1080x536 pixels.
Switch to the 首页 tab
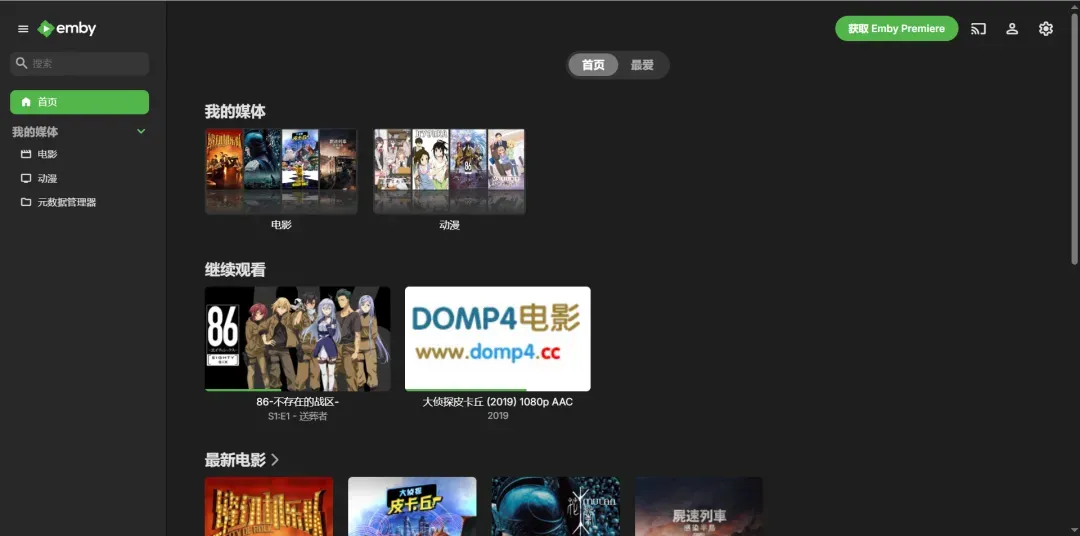(593, 65)
